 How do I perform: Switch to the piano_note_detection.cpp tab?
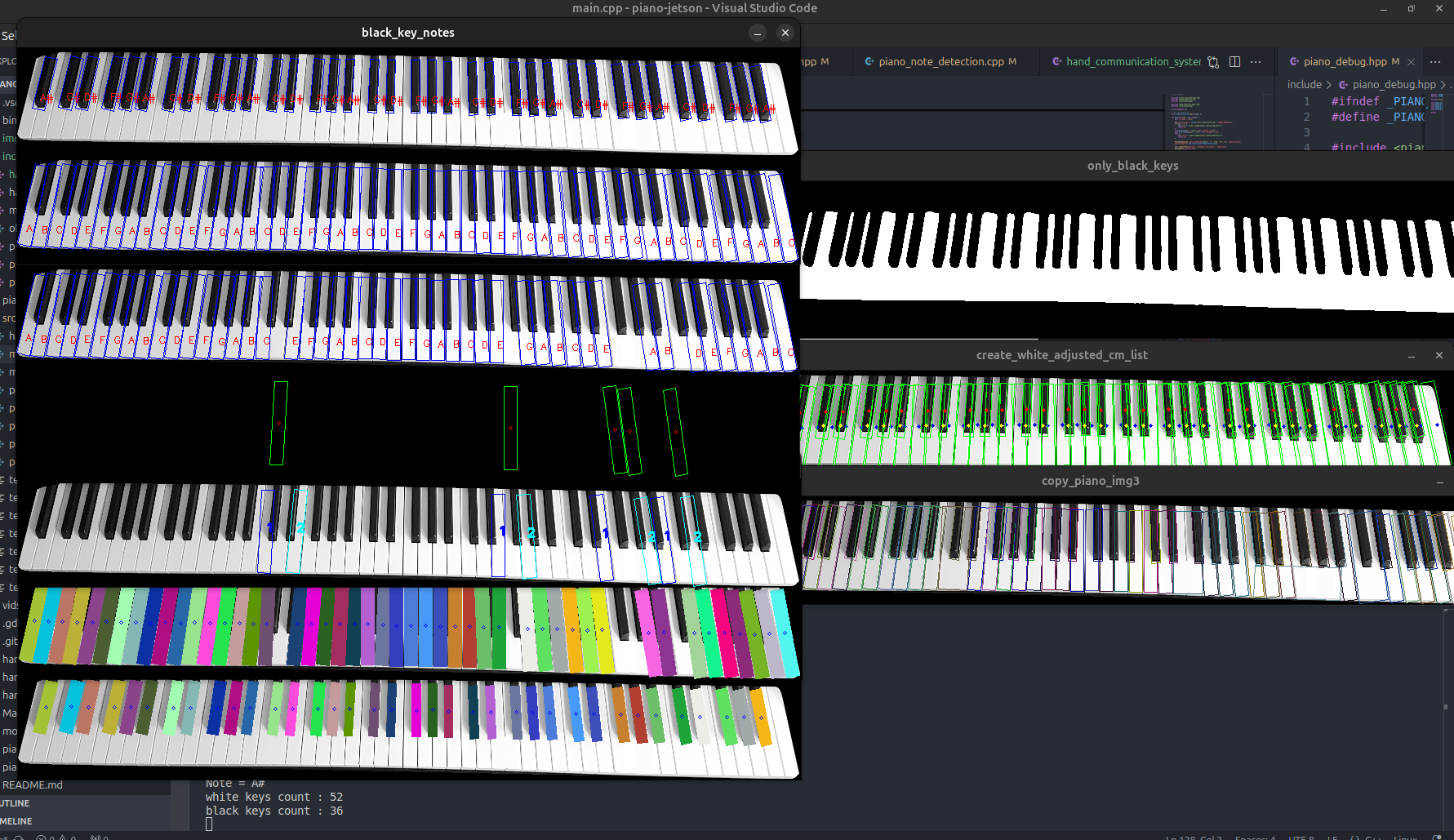pyautogui.click(x=940, y=62)
